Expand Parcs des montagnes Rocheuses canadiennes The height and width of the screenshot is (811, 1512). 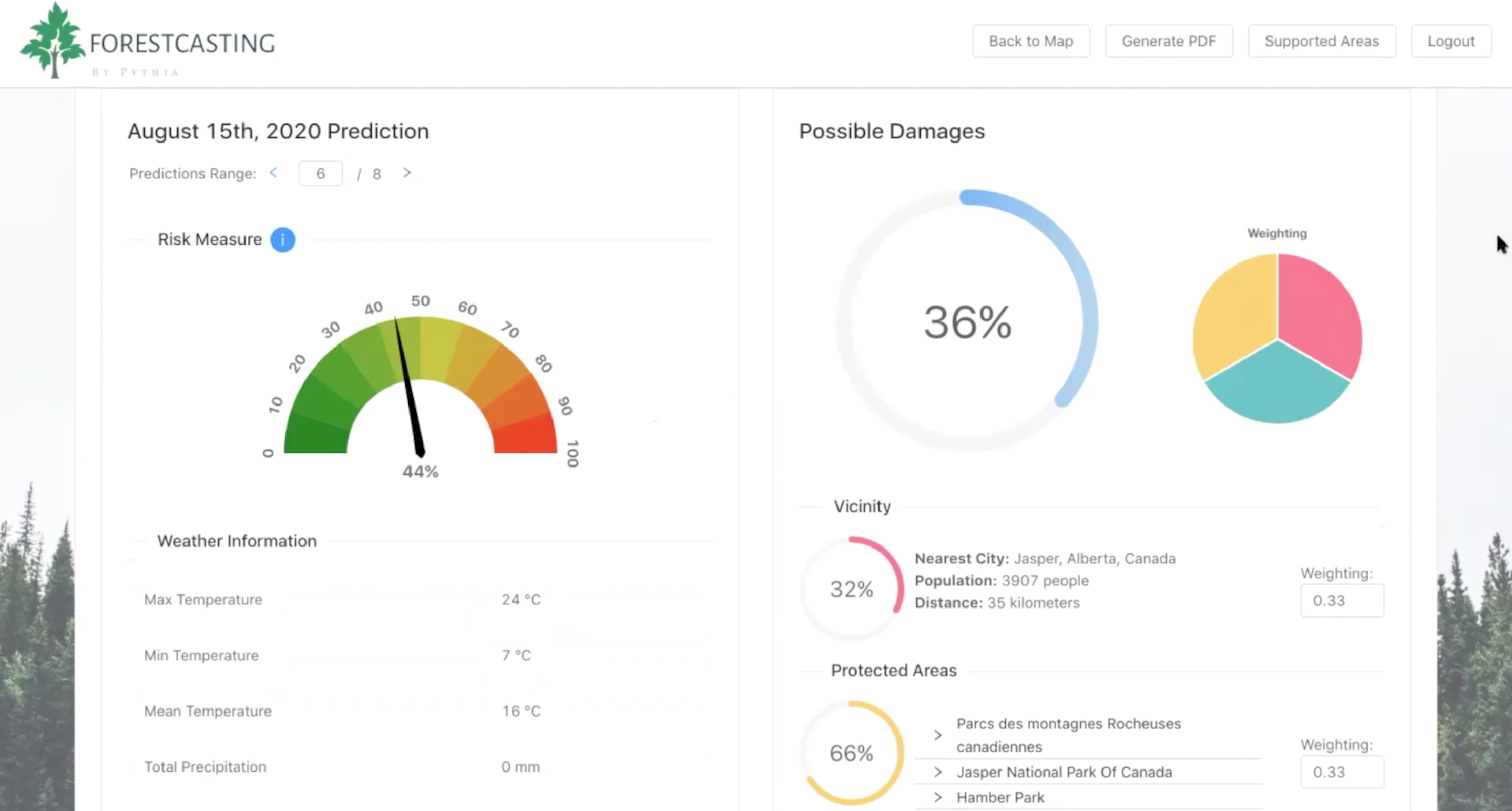(x=937, y=735)
